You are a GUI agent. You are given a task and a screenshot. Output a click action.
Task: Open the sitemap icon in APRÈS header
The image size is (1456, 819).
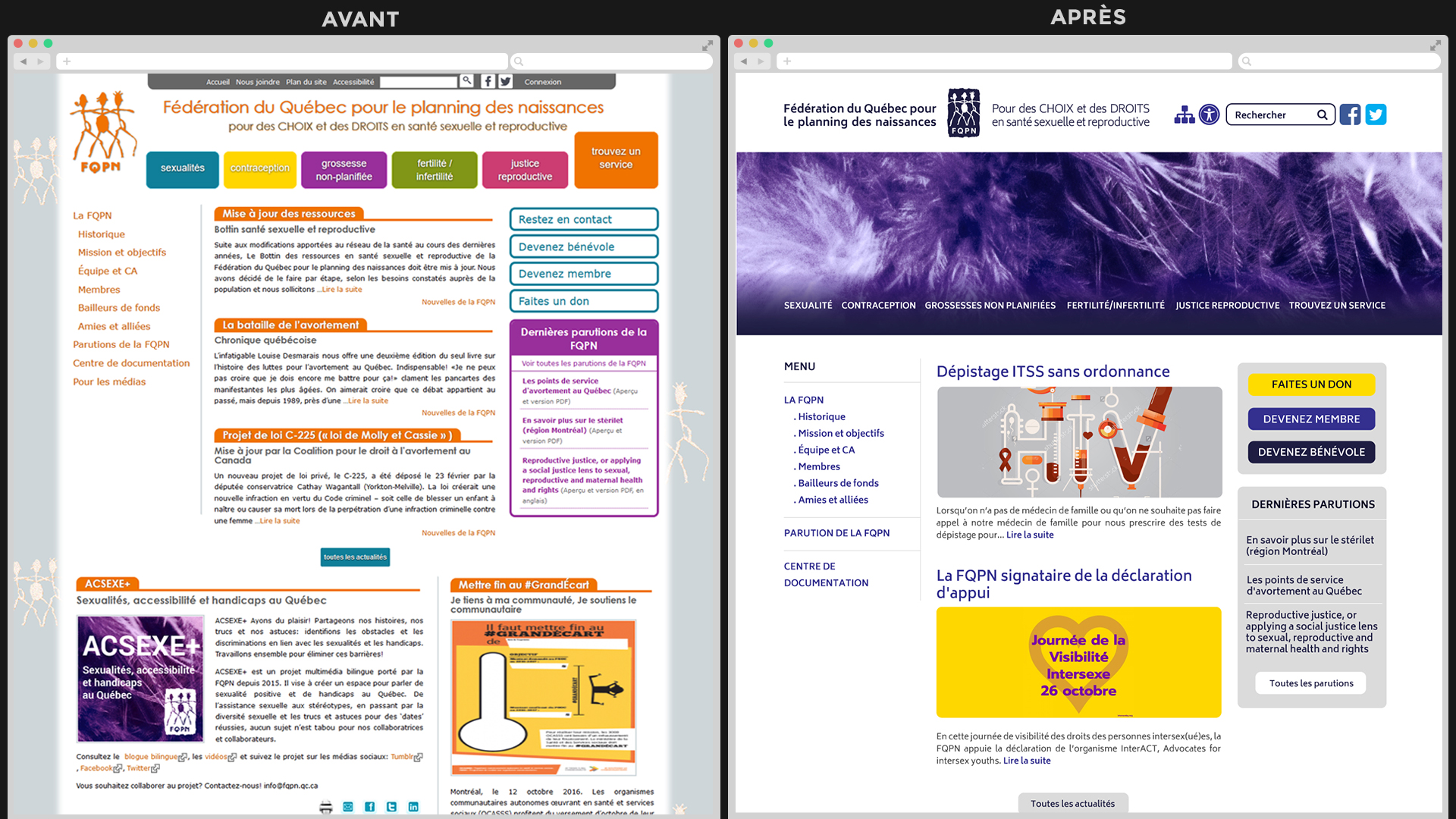pyautogui.click(x=1185, y=115)
